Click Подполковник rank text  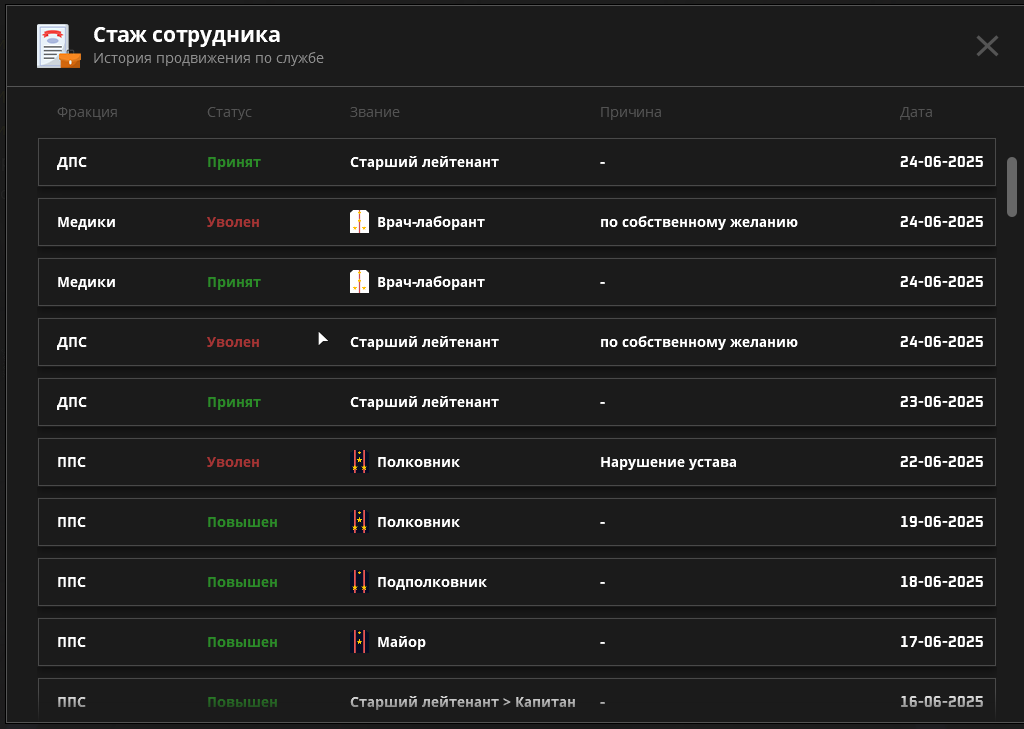[432, 582]
